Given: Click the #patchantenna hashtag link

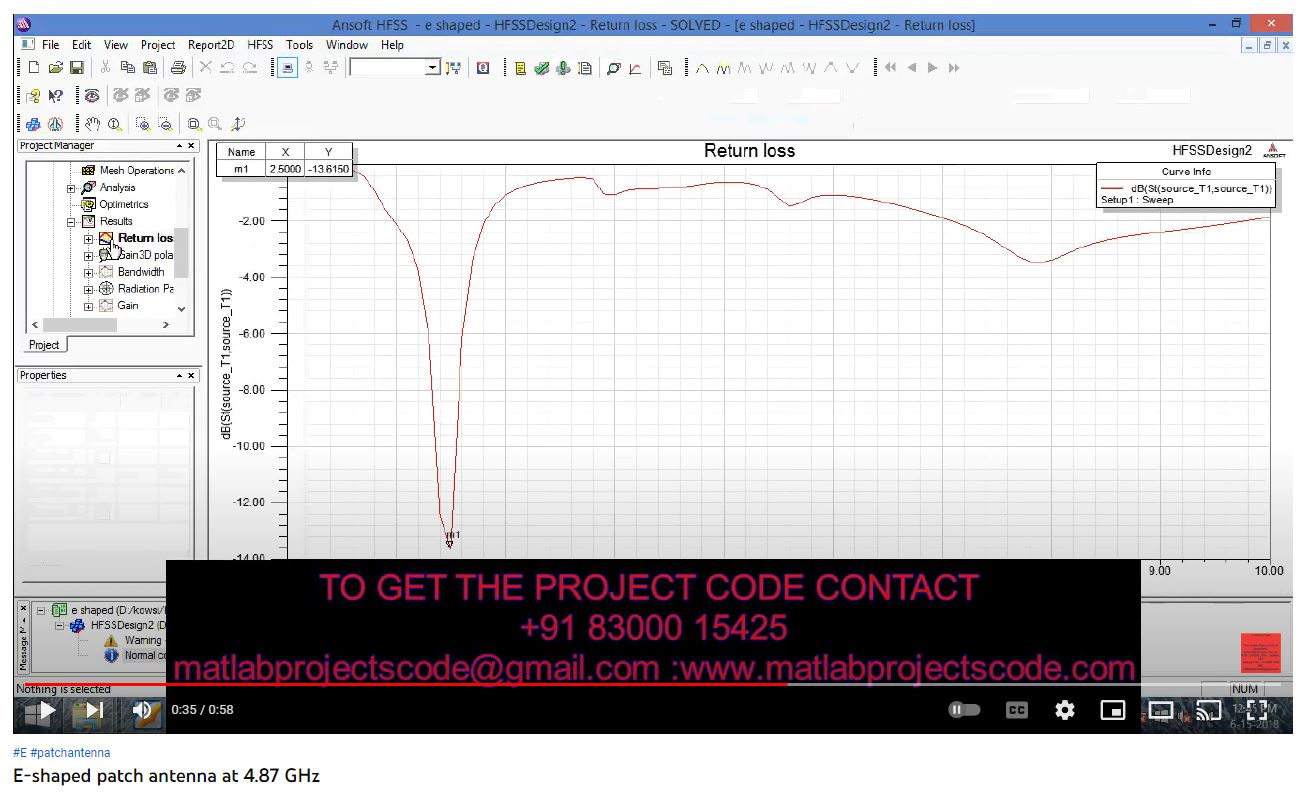Looking at the screenshot, I should (70, 753).
